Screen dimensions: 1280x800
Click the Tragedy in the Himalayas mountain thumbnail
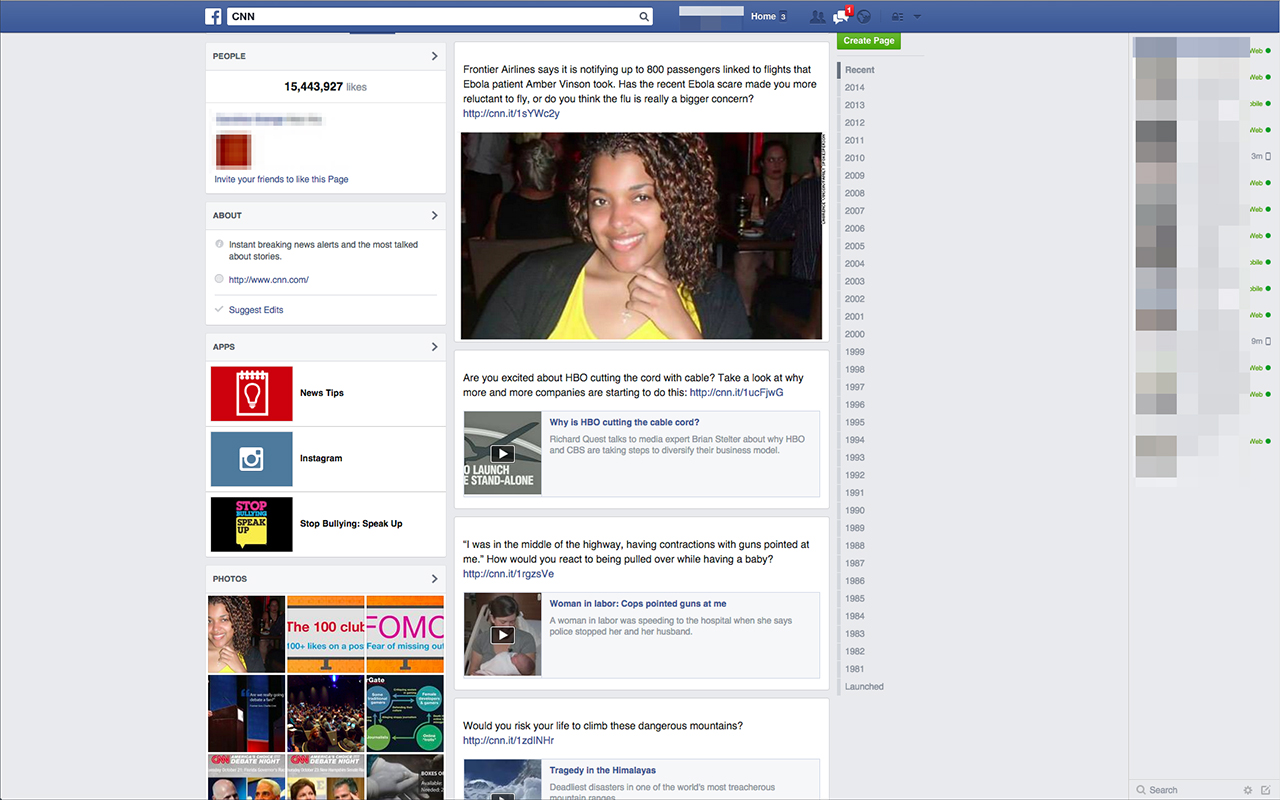coord(502,780)
